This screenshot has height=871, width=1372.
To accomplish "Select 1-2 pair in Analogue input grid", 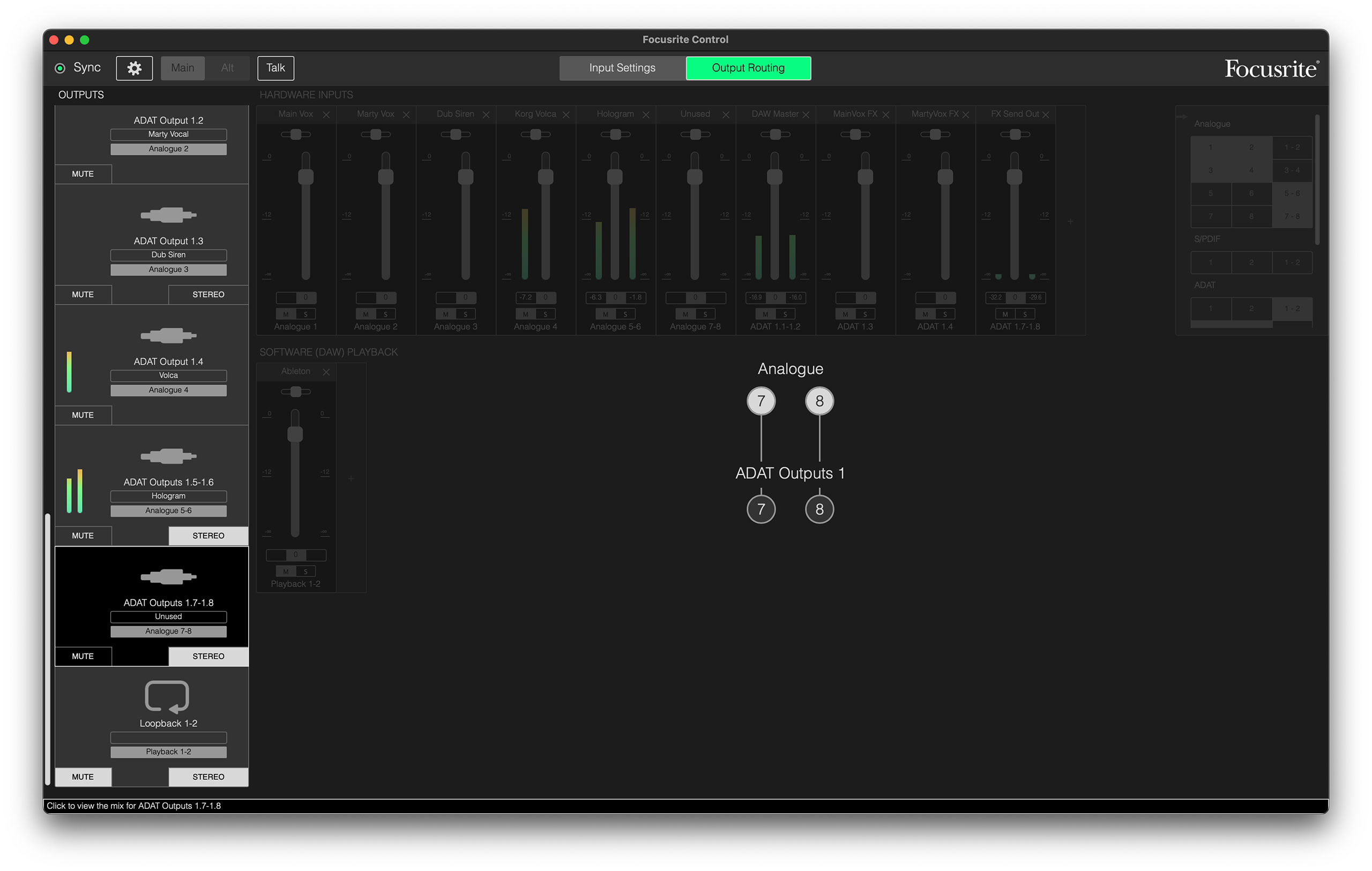I will click(1292, 147).
